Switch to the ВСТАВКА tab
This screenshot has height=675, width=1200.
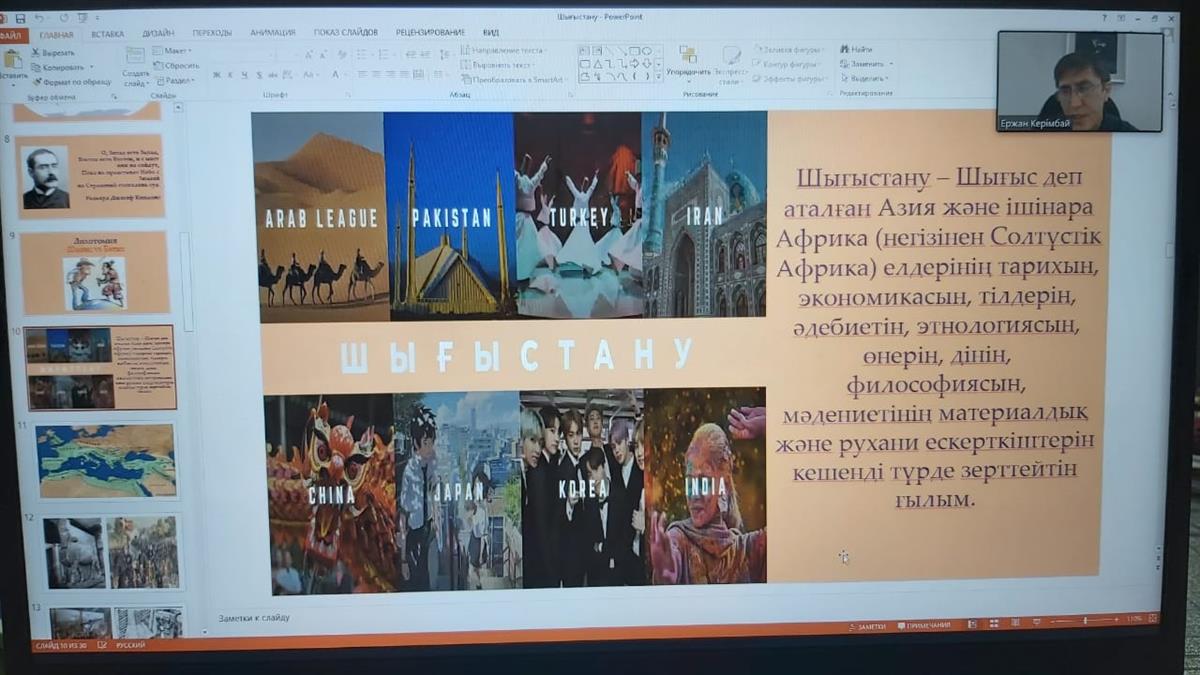click(x=107, y=34)
